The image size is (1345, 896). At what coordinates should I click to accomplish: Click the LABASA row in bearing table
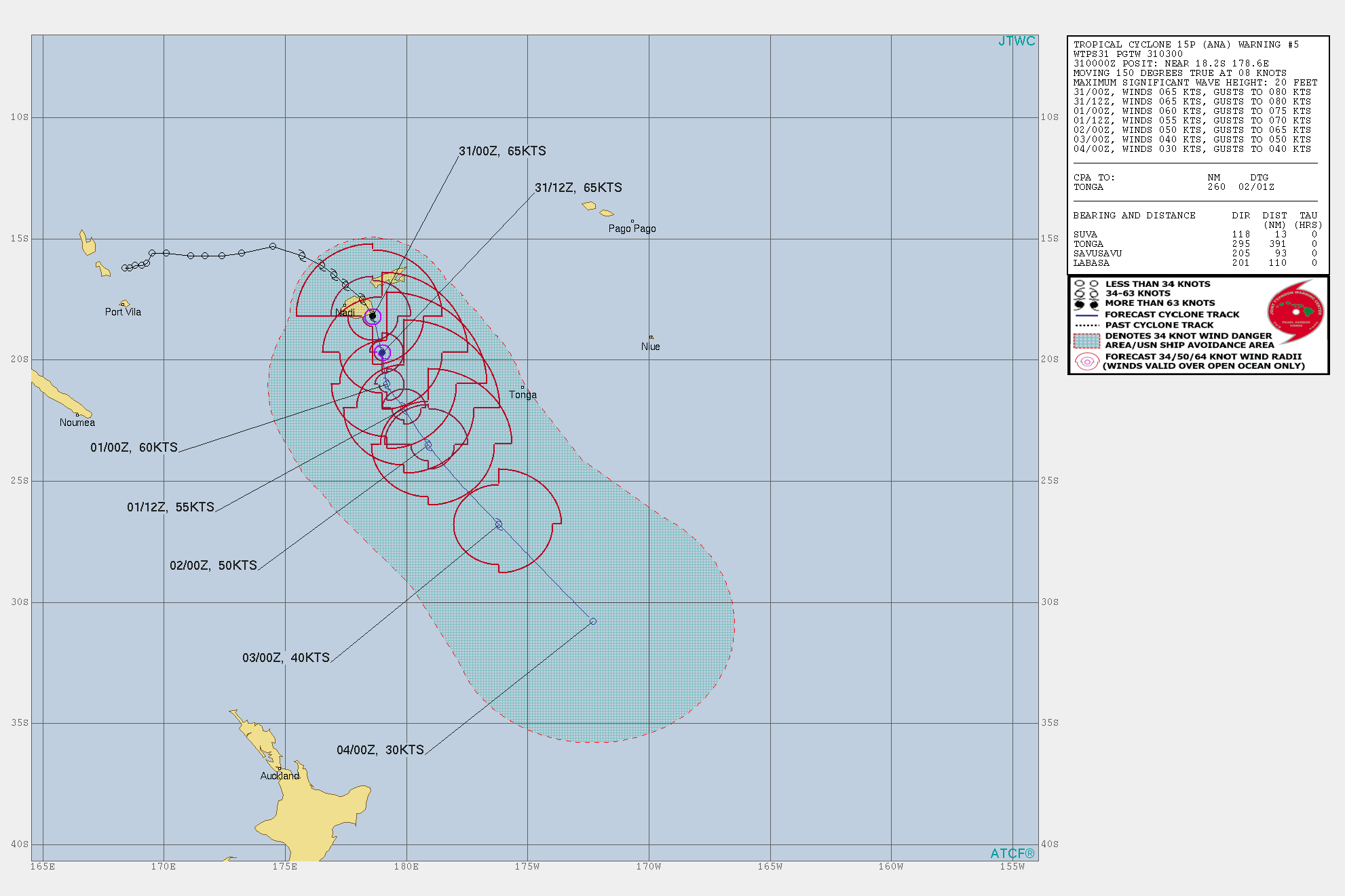tap(1195, 263)
